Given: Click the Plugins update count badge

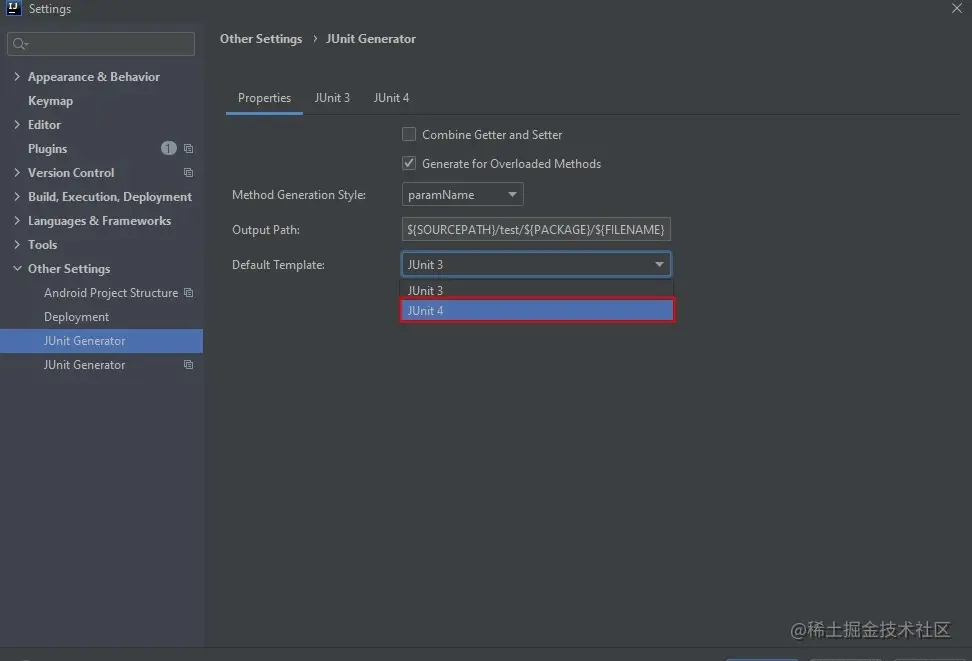Looking at the screenshot, I should (168, 149).
